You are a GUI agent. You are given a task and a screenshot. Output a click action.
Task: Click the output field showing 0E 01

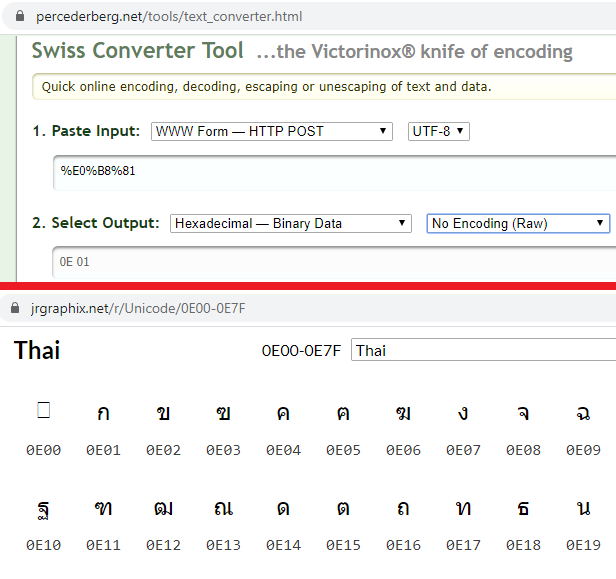pos(330,263)
